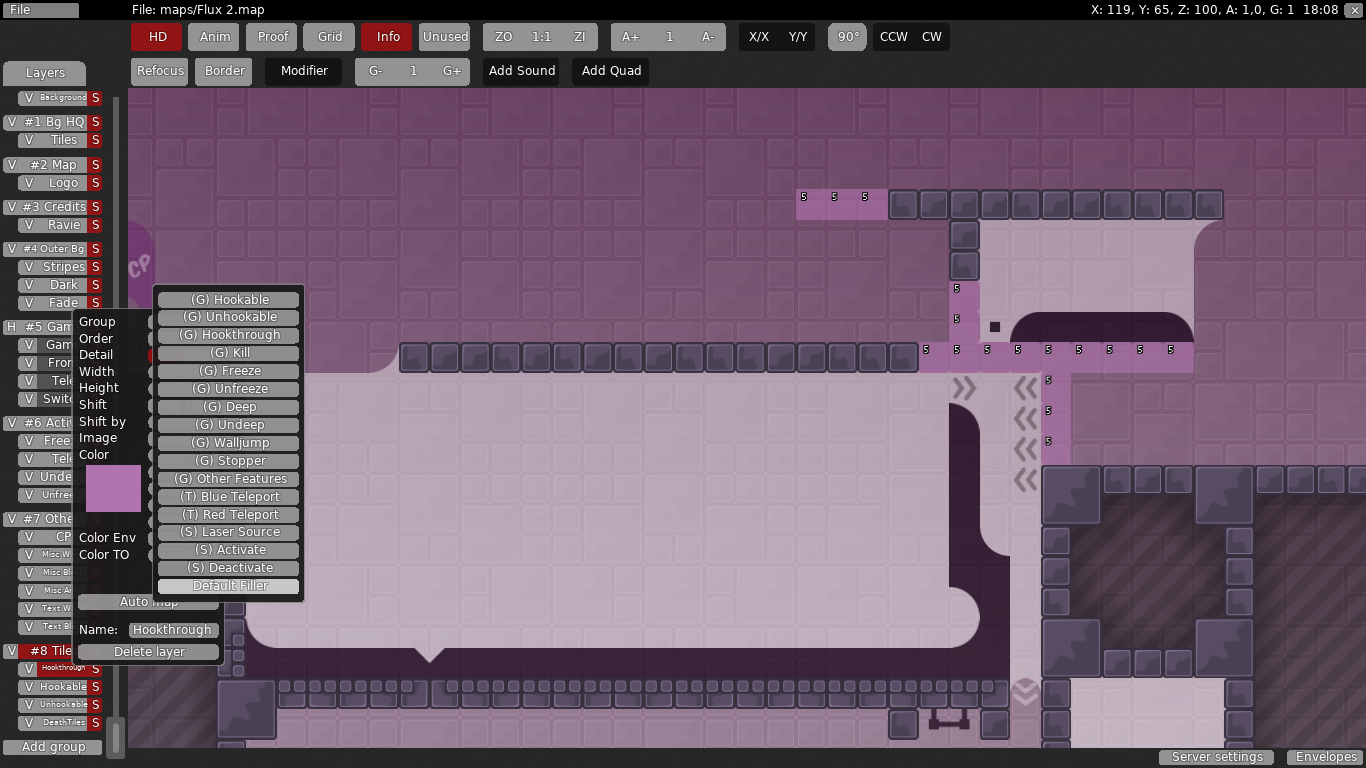The image size is (1366, 768).
Task: Reset zoom with the 1:1 button
Action: [541, 37]
